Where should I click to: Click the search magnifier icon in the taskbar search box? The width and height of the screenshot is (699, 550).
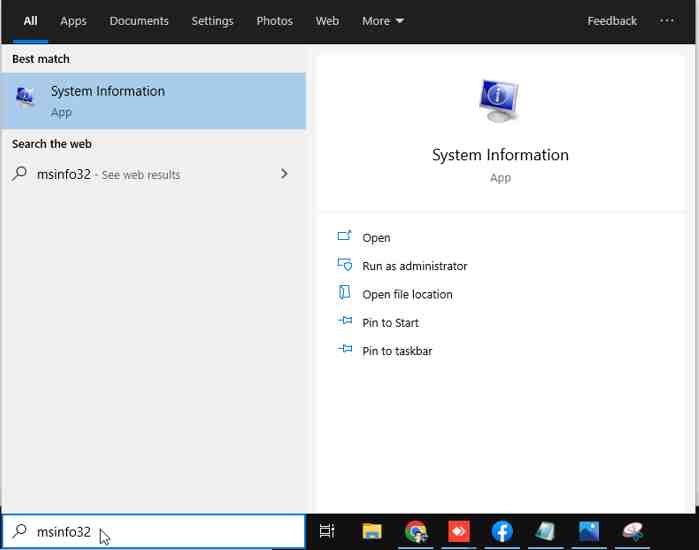(20, 531)
